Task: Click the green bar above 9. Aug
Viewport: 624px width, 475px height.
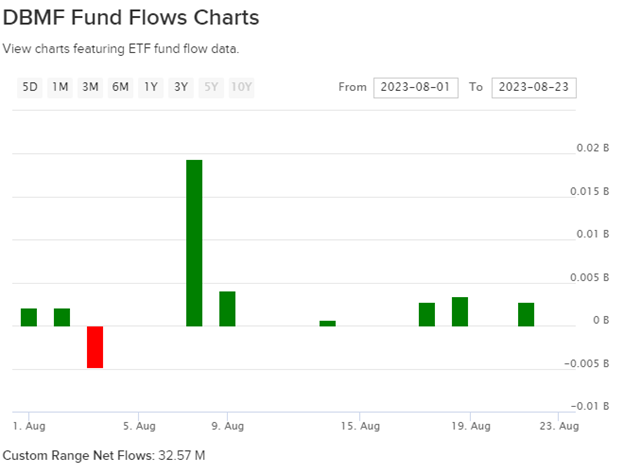Action: (227, 309)
